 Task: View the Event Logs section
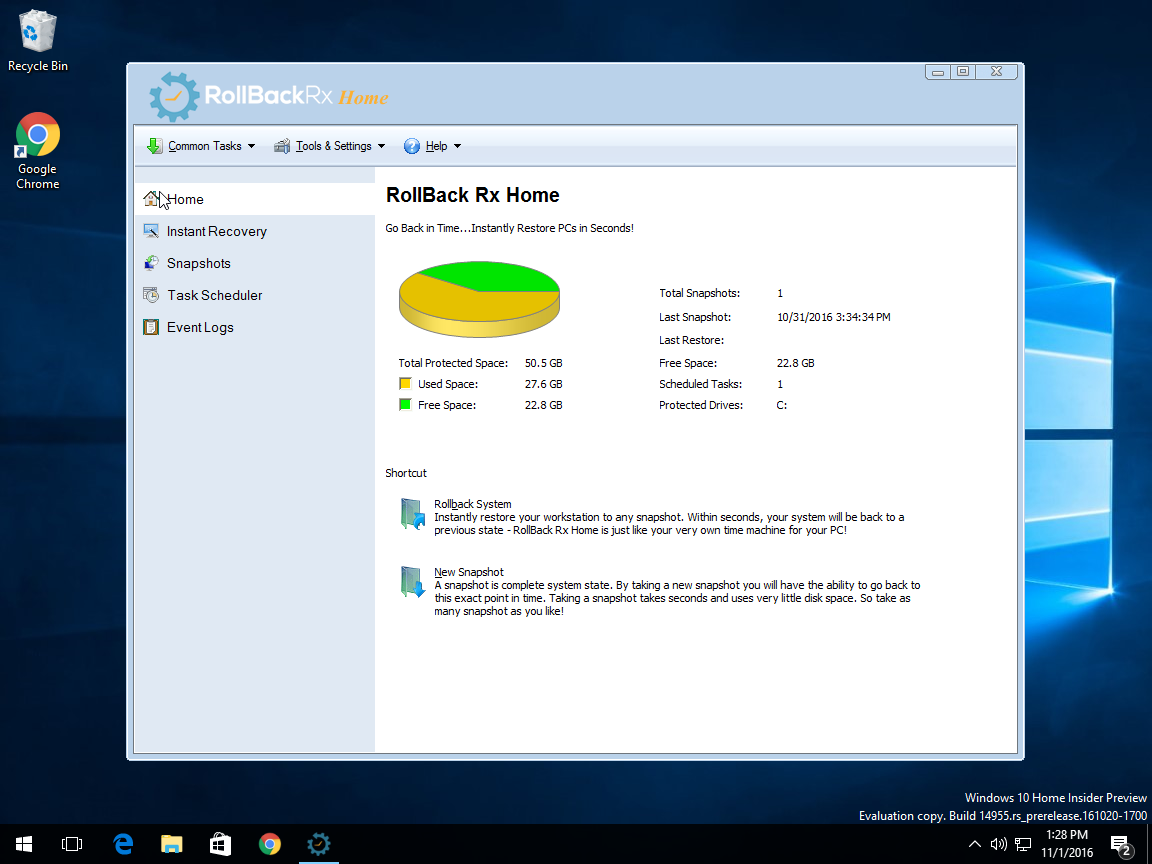coord(255,327)
